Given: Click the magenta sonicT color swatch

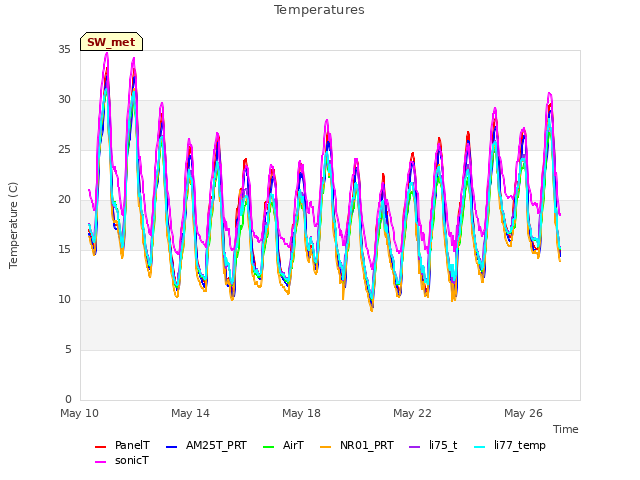Looking at the screenshot, I should (x=100, y=462).
